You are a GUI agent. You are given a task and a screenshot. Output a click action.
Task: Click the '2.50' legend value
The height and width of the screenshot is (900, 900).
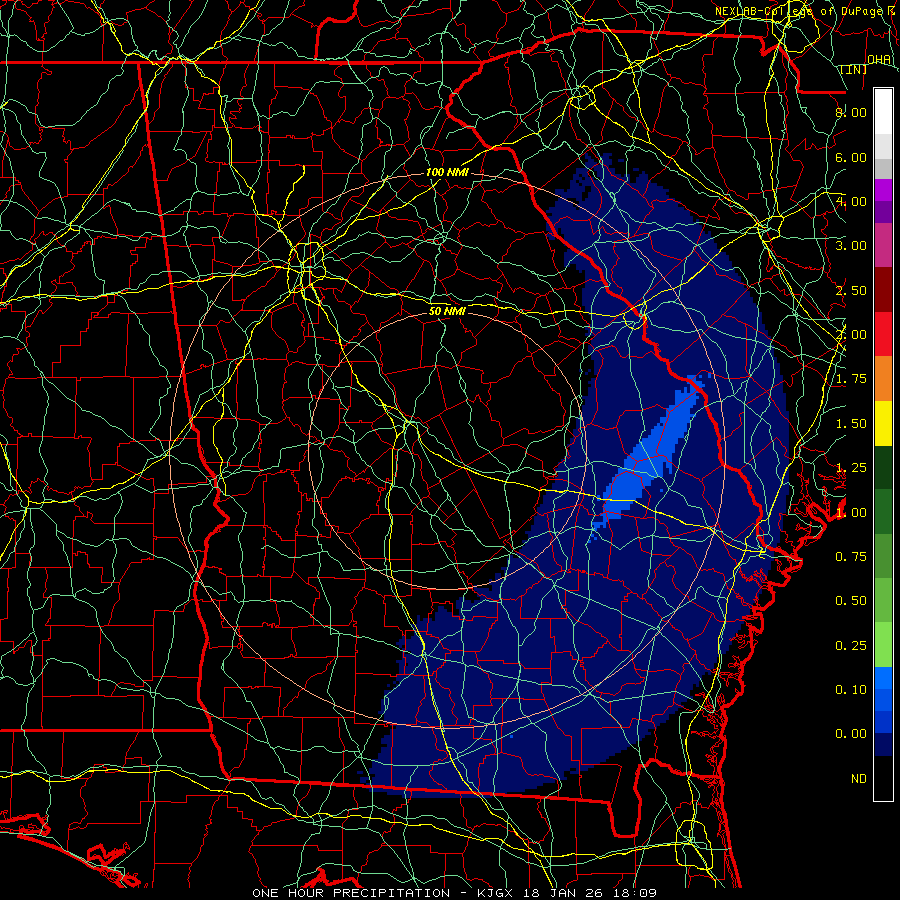tap(851, 290)
